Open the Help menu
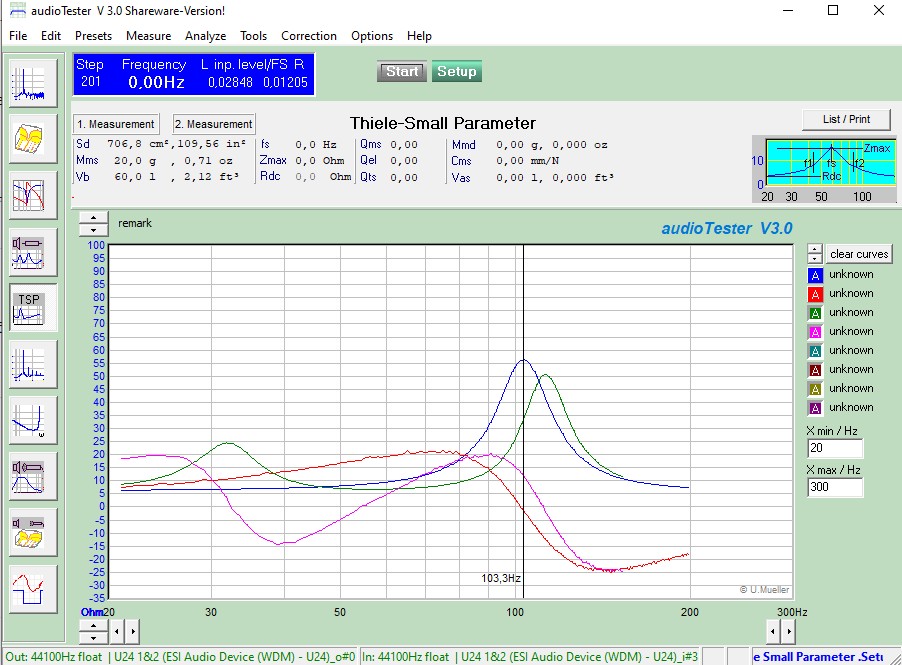This screenshot has height=665, width=902. pos(419,36)
